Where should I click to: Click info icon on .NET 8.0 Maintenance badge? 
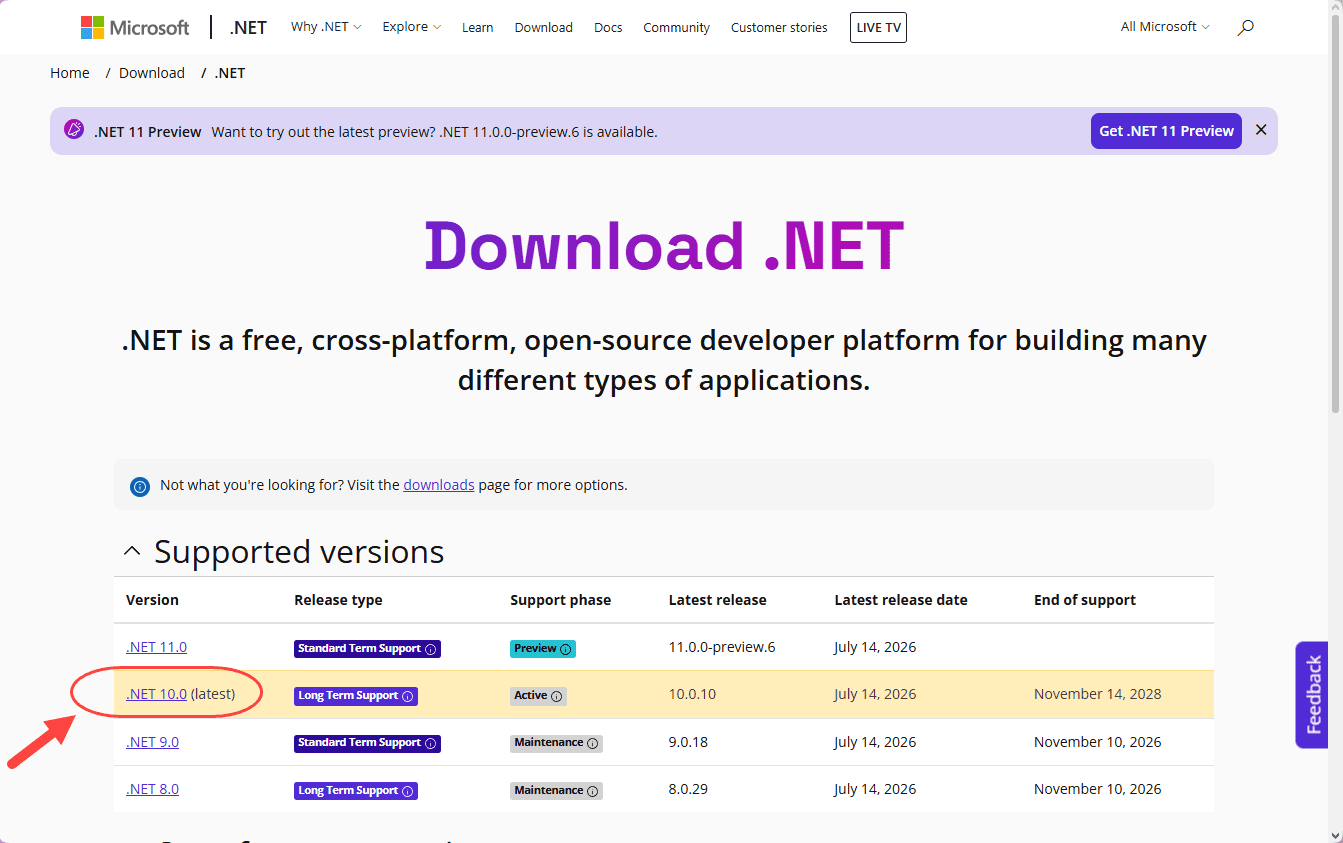tap(593, 791)
